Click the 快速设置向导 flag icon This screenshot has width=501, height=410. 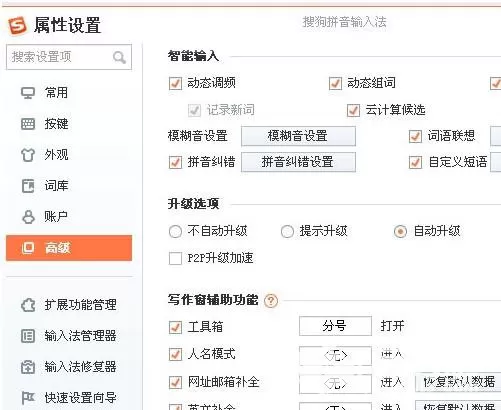pos(28,398)
